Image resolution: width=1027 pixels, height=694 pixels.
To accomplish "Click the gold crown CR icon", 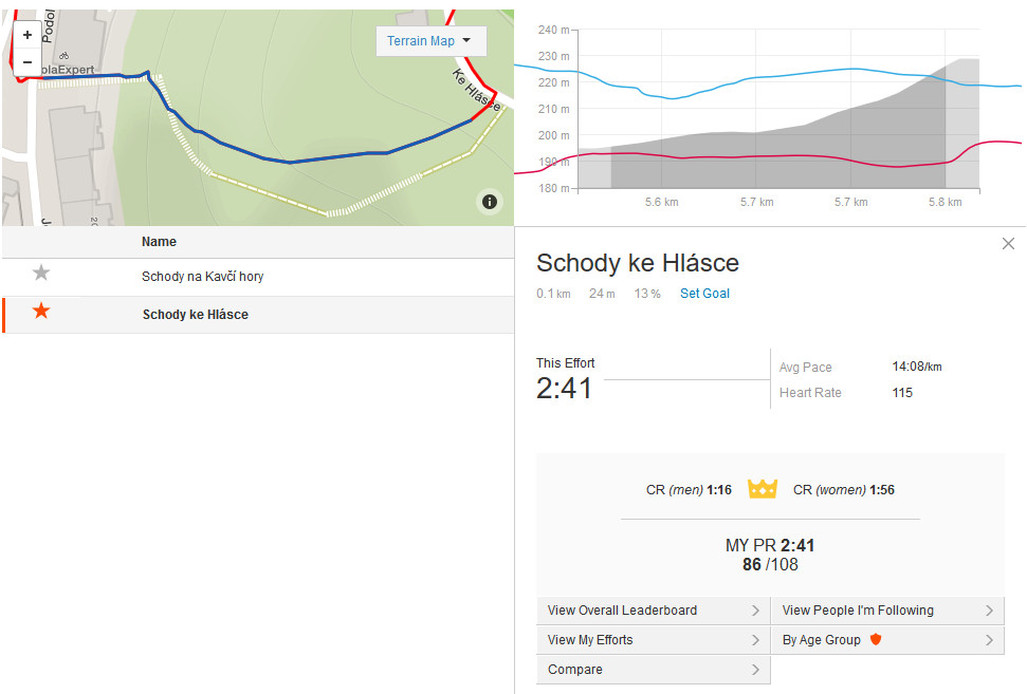I will (x=762, y=489).
